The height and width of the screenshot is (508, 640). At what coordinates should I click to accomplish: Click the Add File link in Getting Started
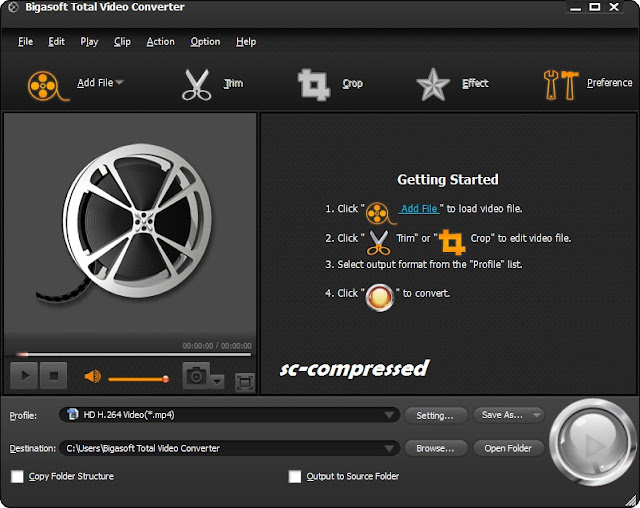coord(419,209)
